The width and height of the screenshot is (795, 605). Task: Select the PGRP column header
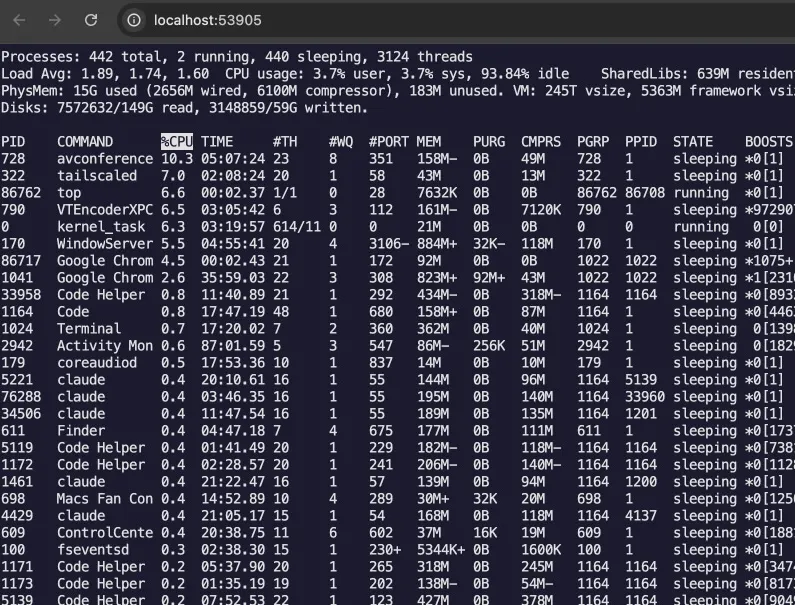pyautogui.click(x=593, y=141)
